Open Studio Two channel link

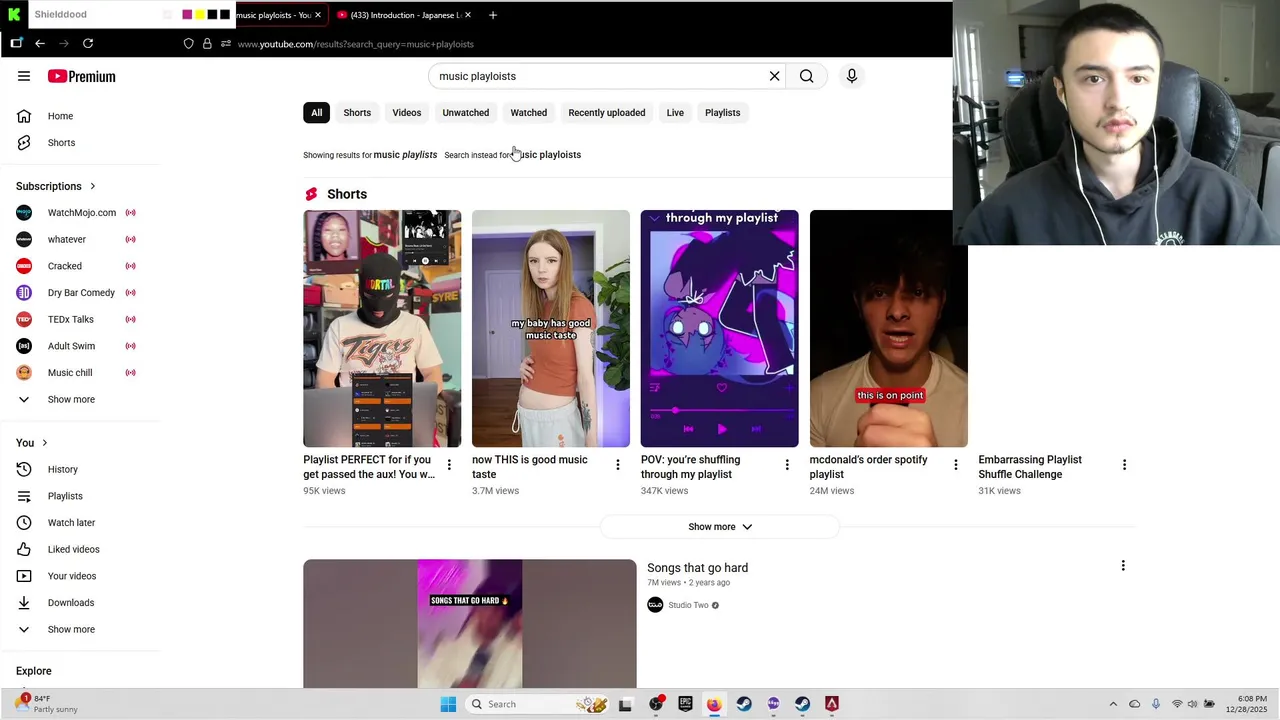coord(688,605)
